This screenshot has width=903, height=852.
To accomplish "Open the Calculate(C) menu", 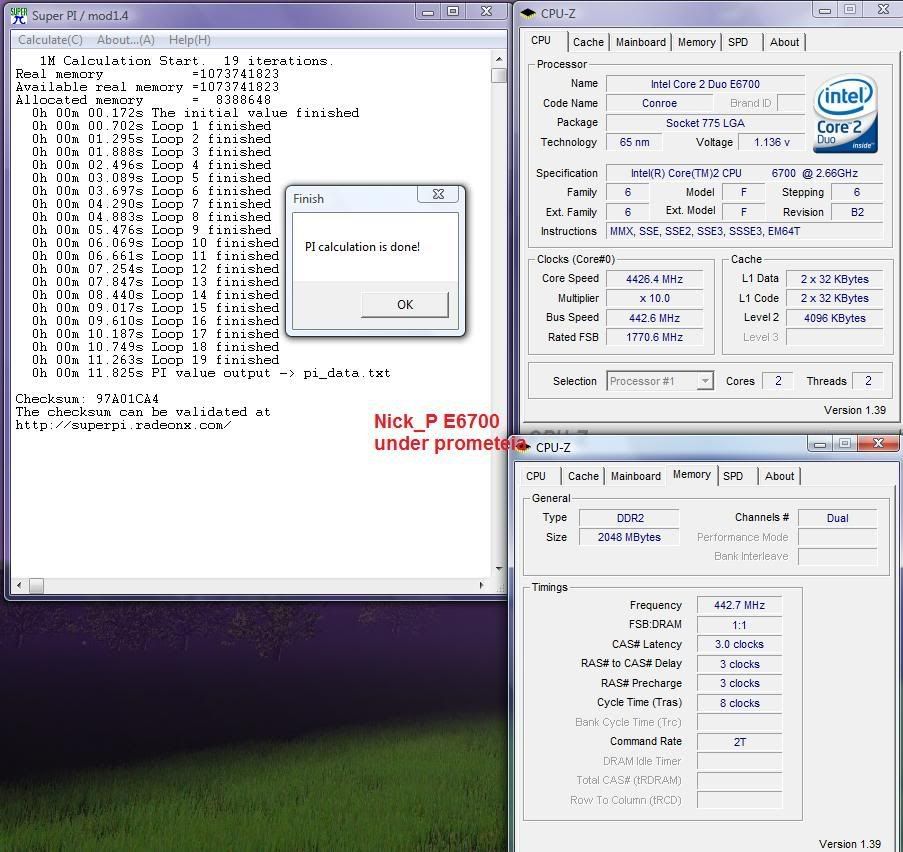I will (x=51, y=40).
